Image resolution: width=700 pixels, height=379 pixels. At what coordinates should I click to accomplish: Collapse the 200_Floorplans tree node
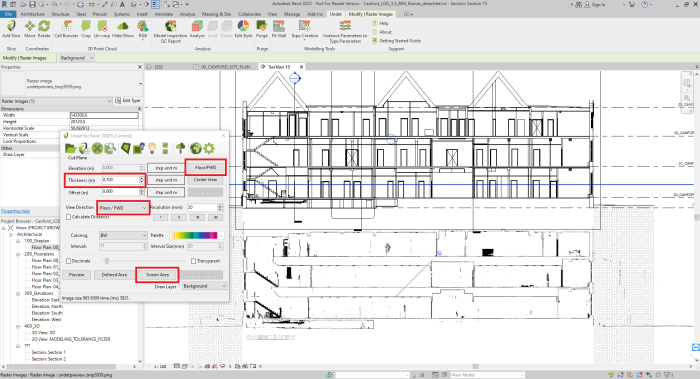tap(18, 254)
